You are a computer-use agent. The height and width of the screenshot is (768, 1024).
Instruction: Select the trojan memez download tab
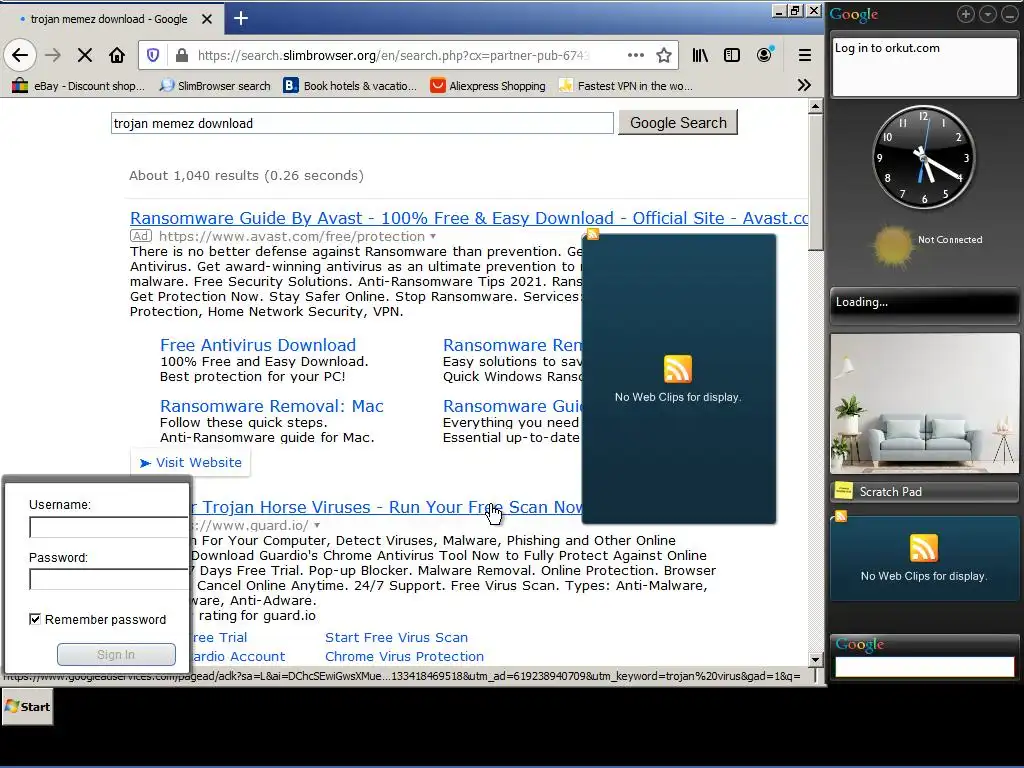pyautogui.click(x=111, y=19)
